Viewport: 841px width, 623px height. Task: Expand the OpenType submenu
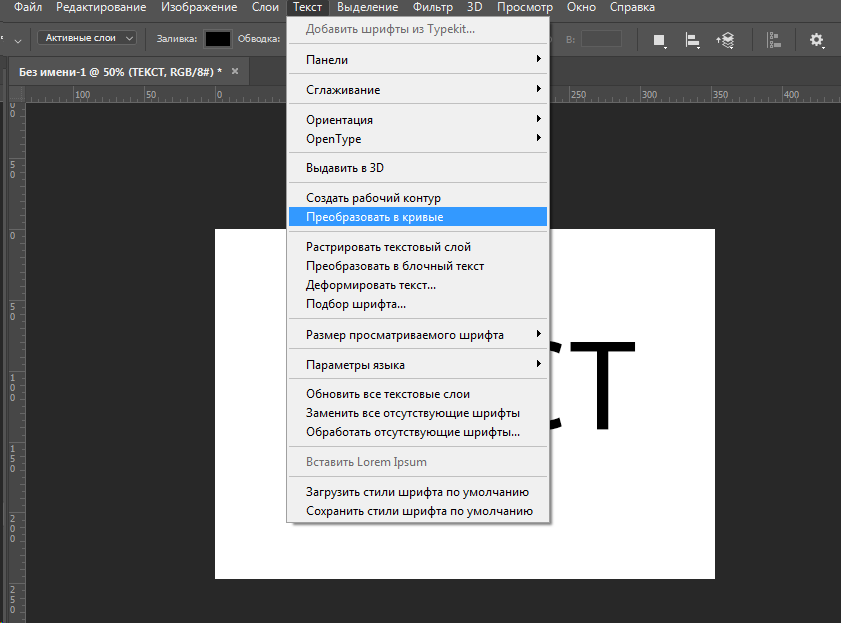418,139
